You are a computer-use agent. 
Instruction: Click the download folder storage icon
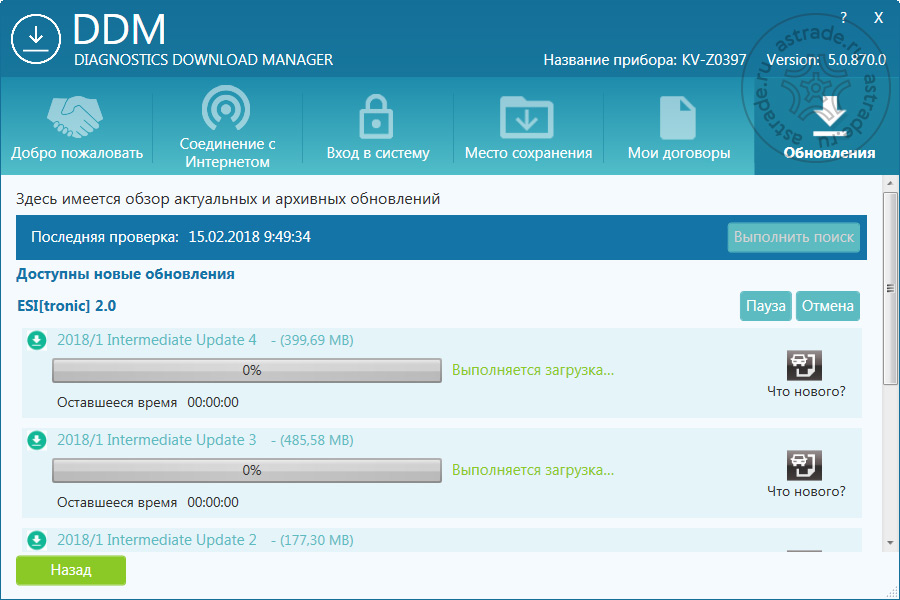pyautogui.click(x=526, y=117)
